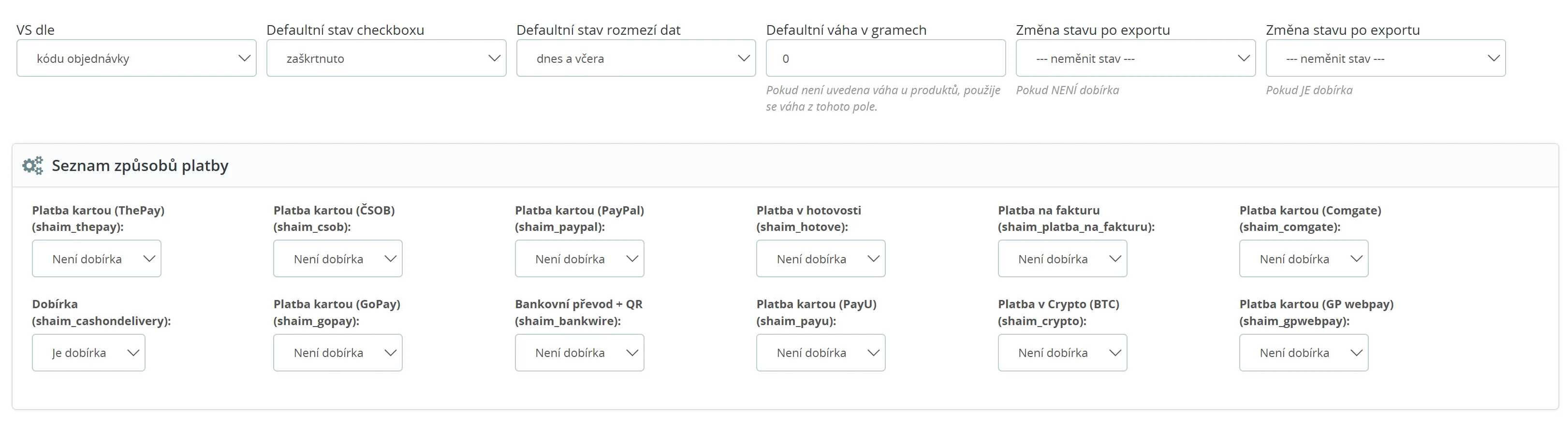Expand the GoPay payment dropdown
This screenshot has height=428, width=1568.
(338, 353)
